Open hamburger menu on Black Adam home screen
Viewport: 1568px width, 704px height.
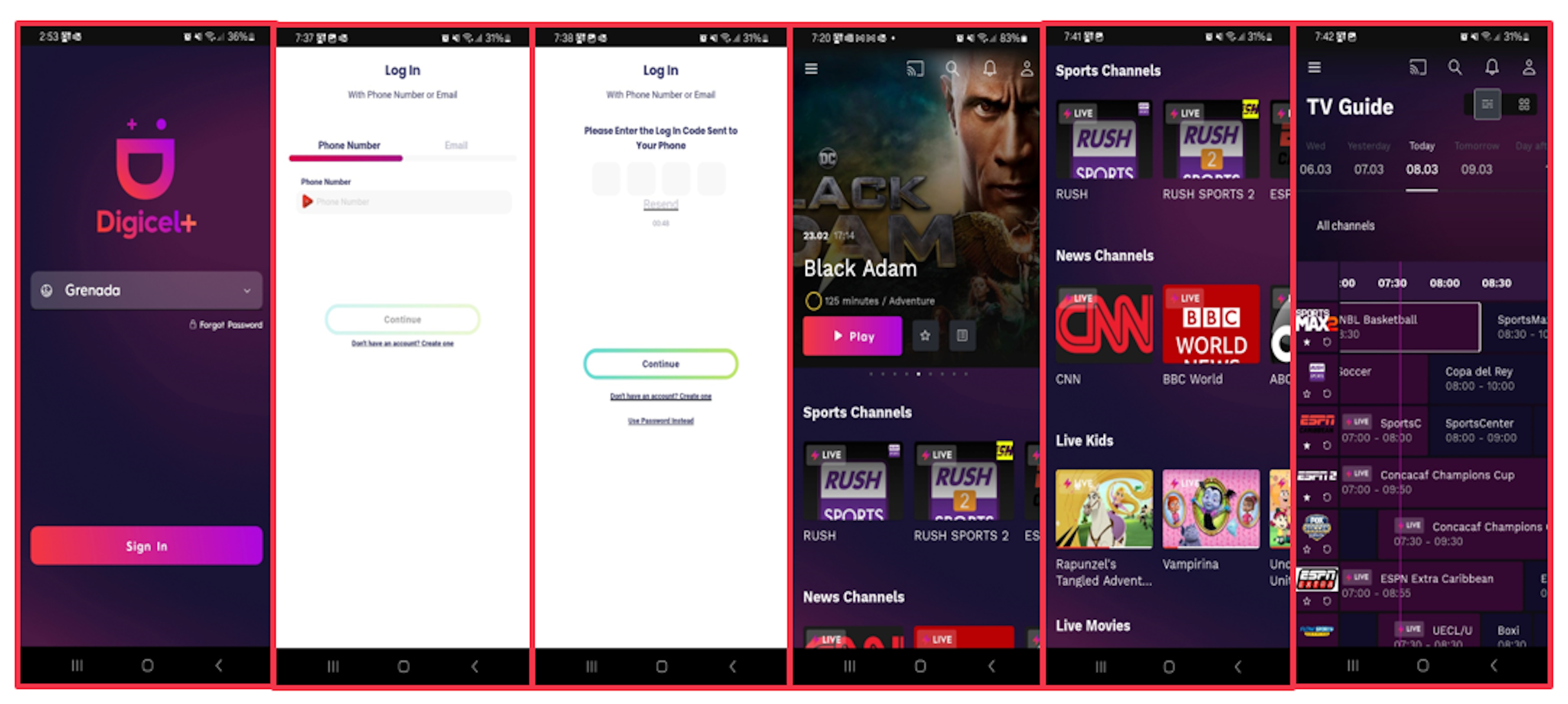[x=811, y=69]
